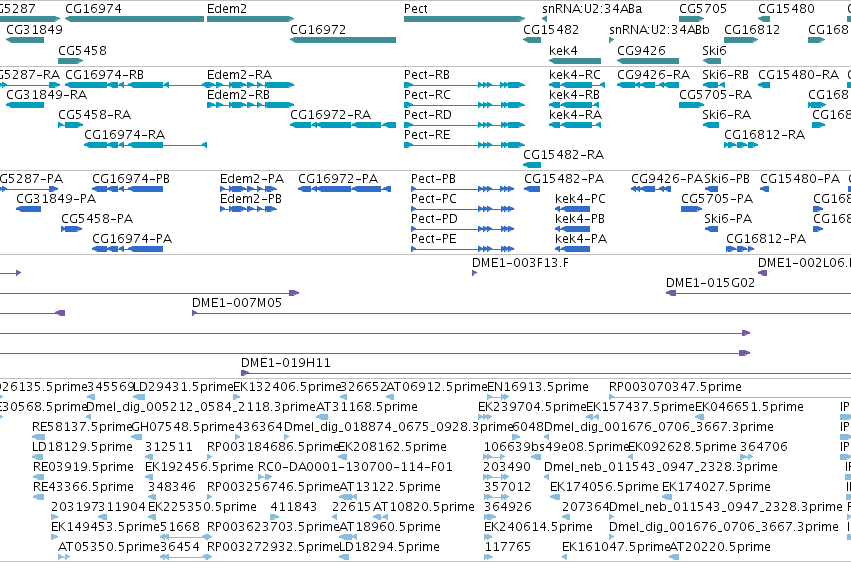The width and height of the screenshot is (851, 562).
Task: Click the Edem2-PA protein label
Action: click(252, 178)
